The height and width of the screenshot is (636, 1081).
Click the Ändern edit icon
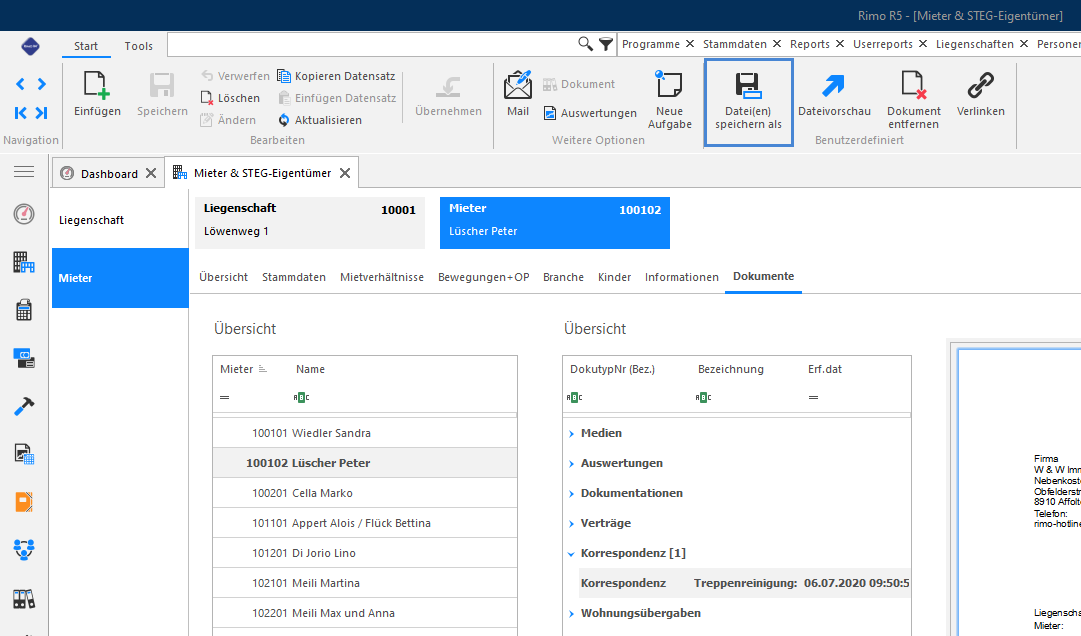pyautogui.click(x=206, y=120)
